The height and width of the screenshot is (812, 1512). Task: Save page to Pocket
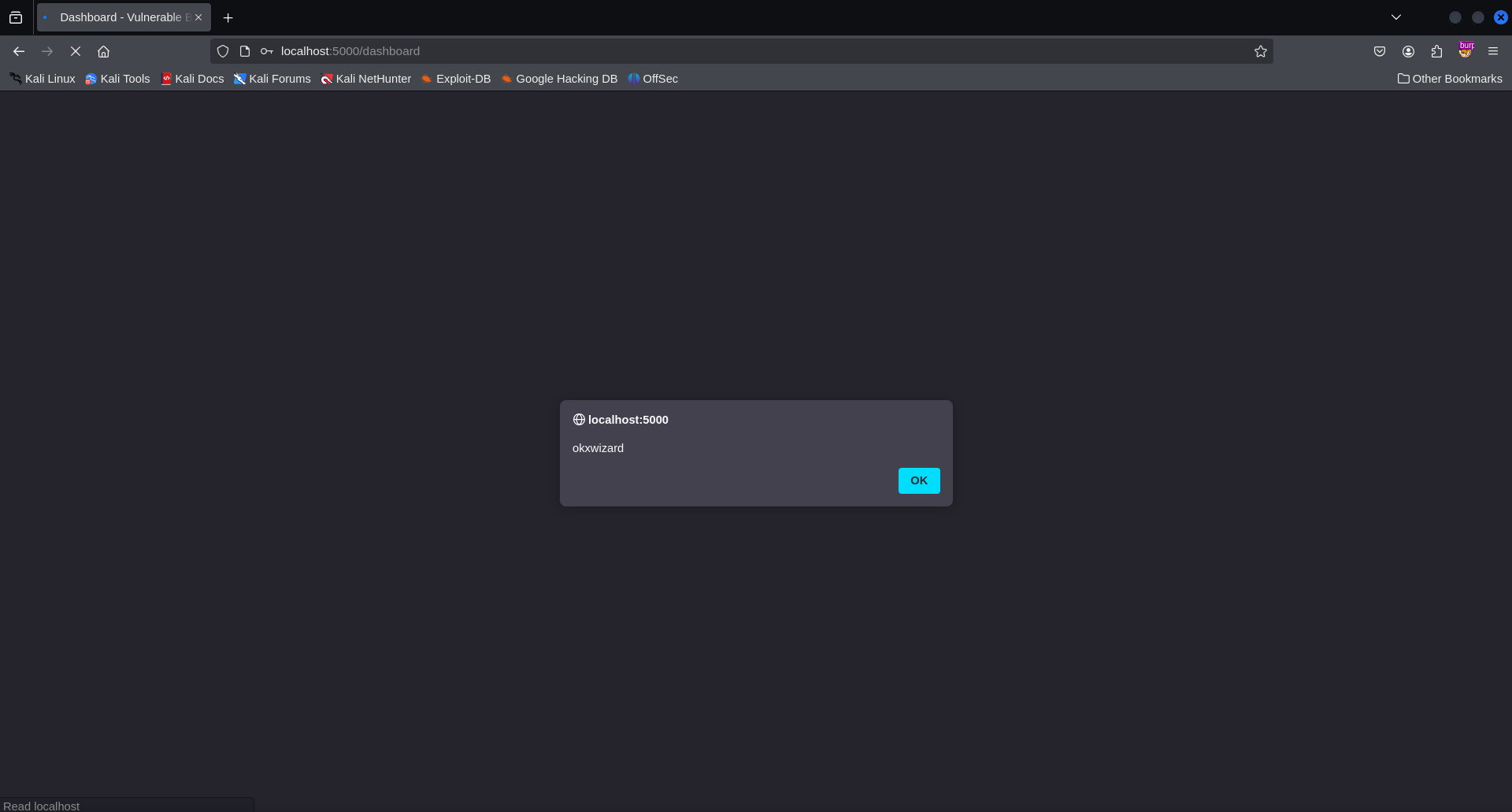click(1380, 51)
